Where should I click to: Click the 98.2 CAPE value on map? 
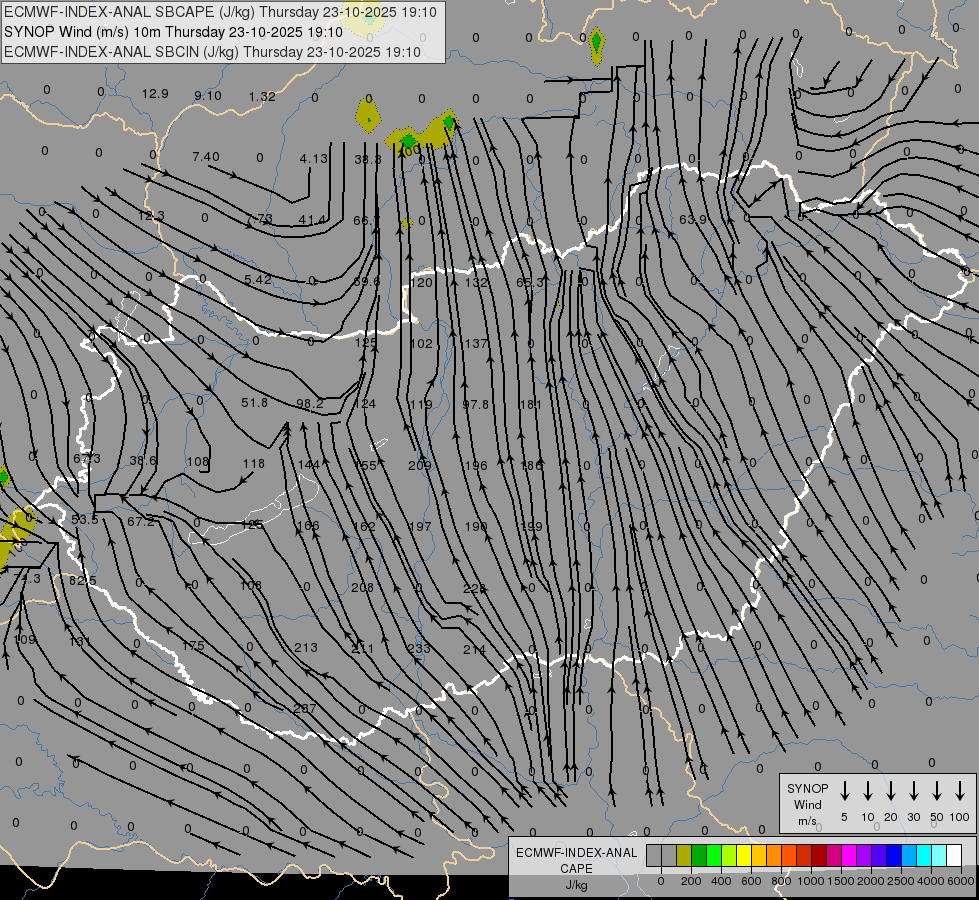coord(310,403)
